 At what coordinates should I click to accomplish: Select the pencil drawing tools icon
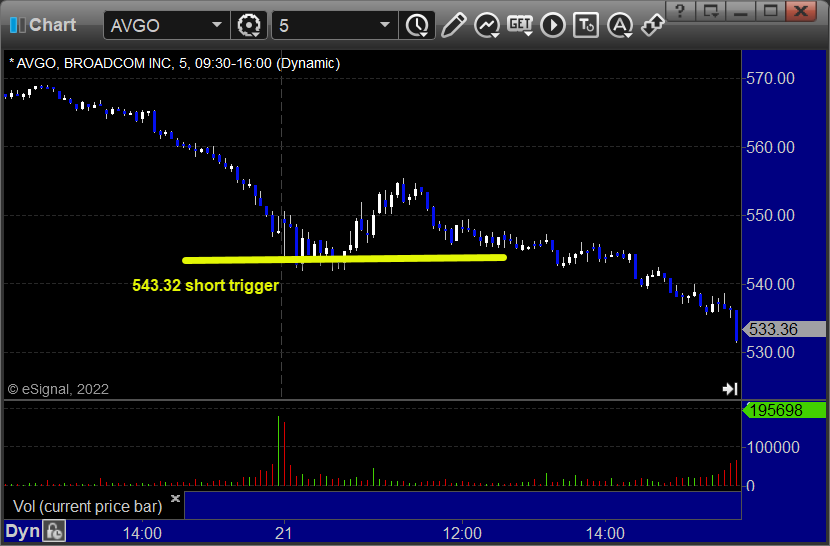pos(453,25)
